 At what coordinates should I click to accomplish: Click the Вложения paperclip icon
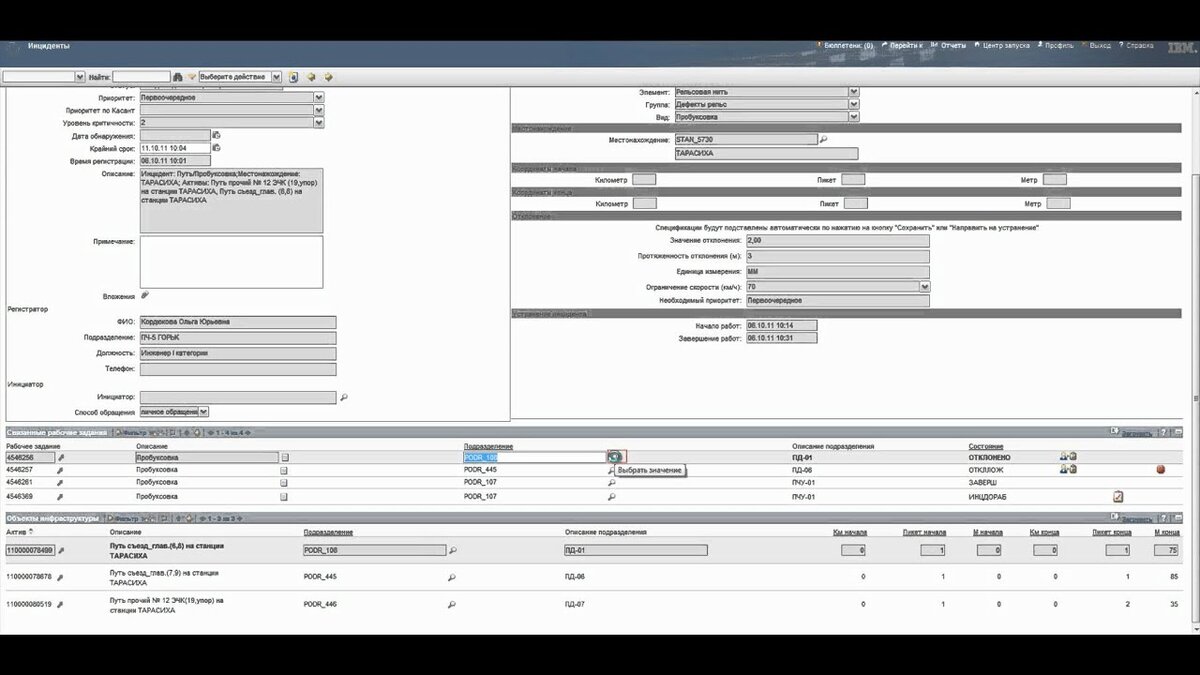pyautogui.click(x=144, y=295)
